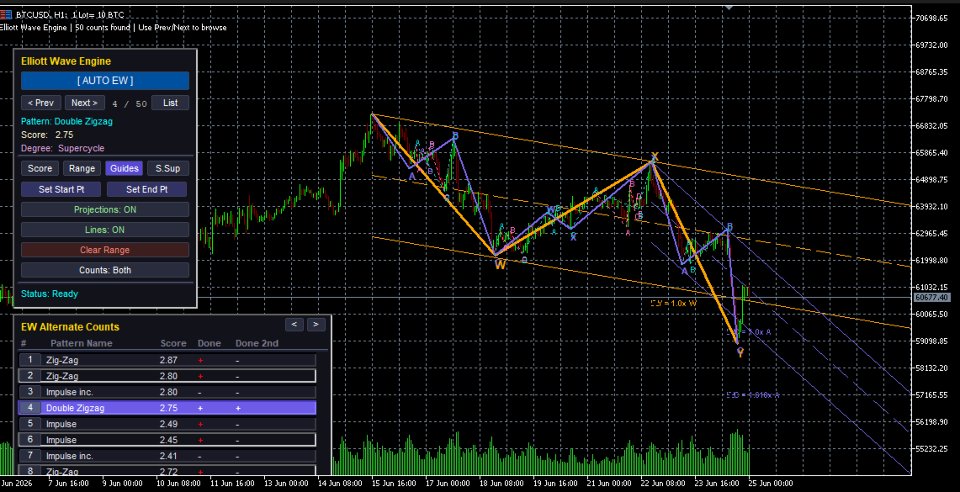Viewport: 960px width, 492px height.
Task: Open the counts List button
Action: pyautogui.click(x=170, y=103)
